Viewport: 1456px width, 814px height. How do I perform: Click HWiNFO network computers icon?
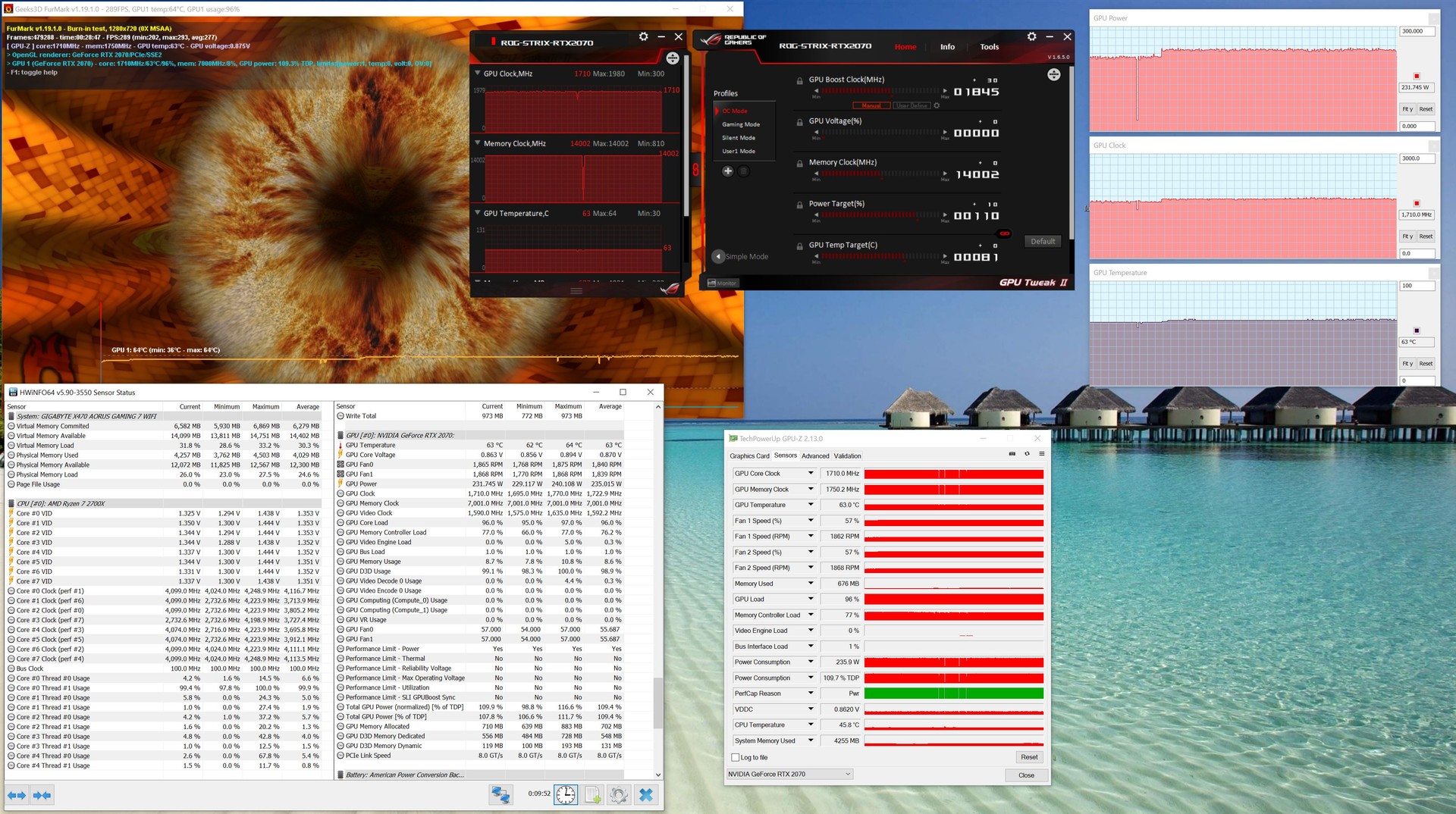(x=500, y=794)
